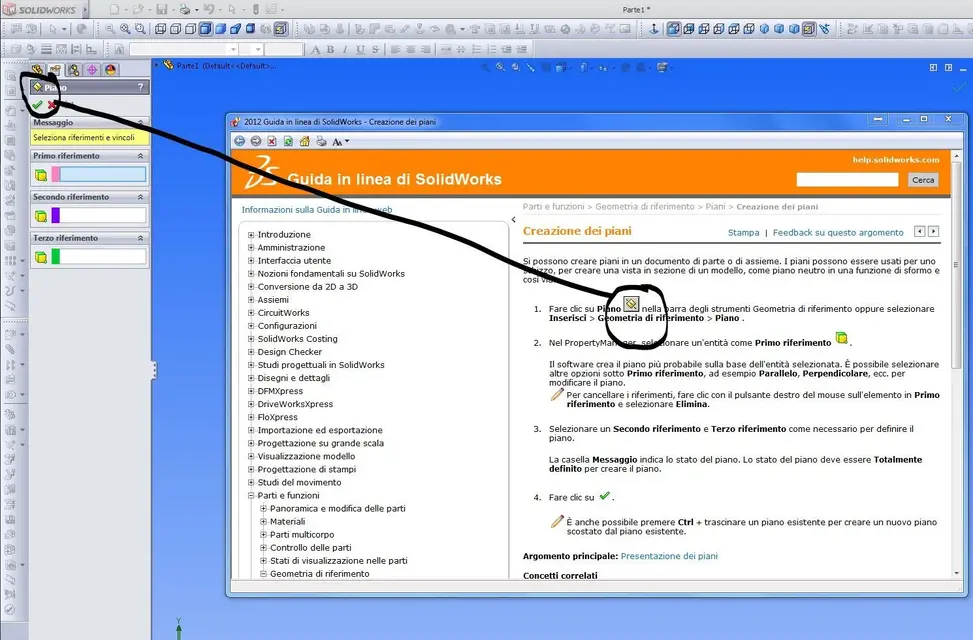Choose the Wireframe display style cube

coord(161,29)
